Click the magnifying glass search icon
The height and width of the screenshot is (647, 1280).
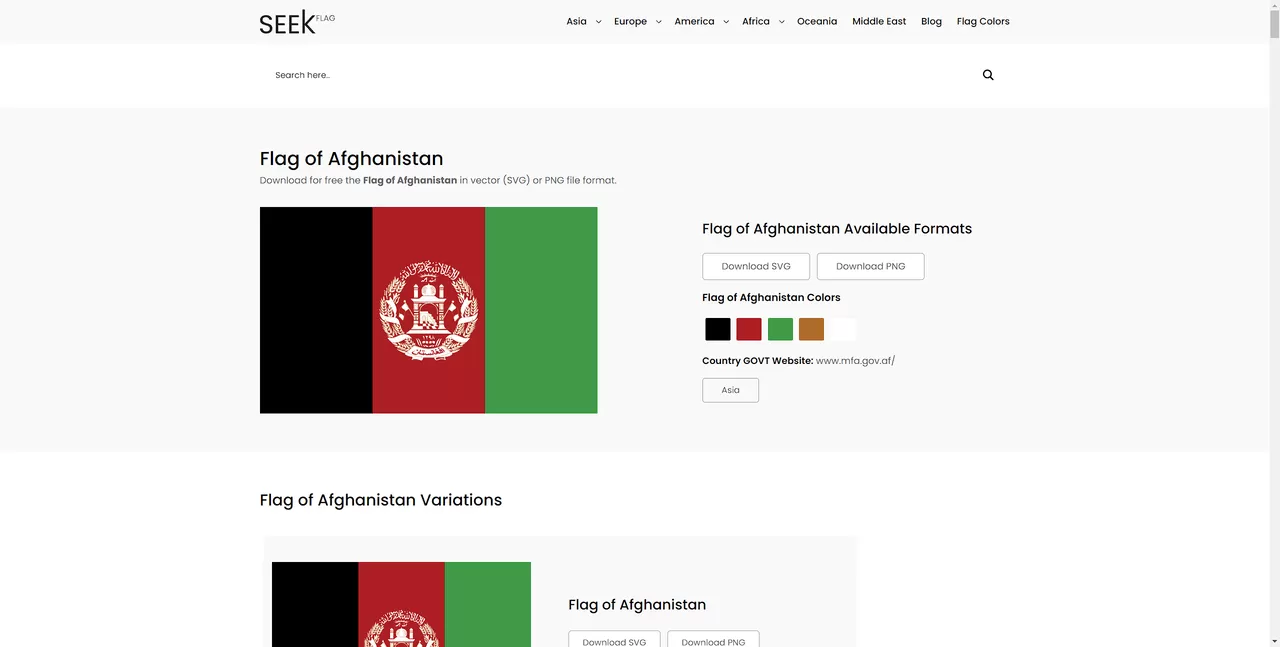click(x=988, y=75)
